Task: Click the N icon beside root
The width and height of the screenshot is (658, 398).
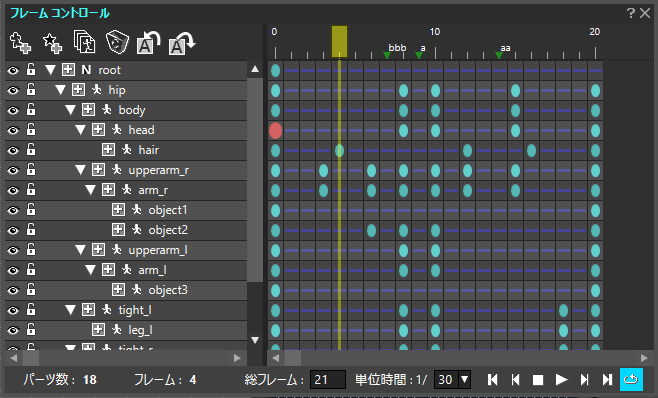Action: 86,70
